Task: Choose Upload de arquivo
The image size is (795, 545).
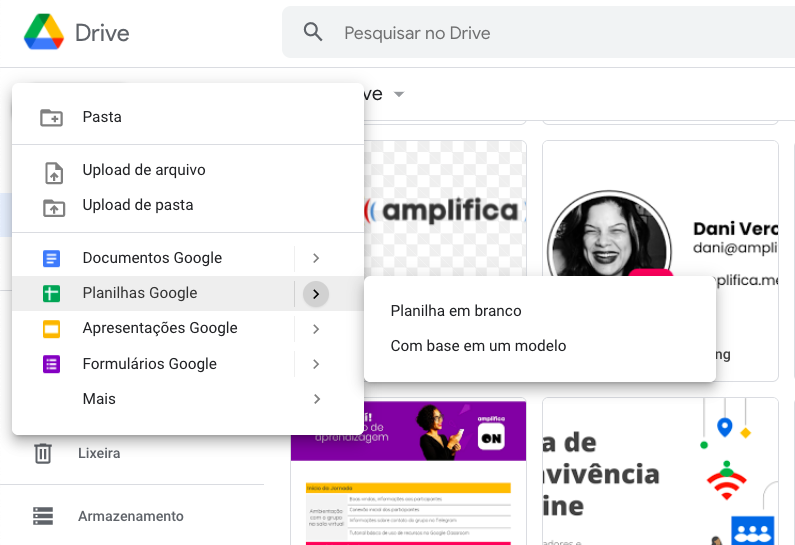Action: click(x=188, y=170)
